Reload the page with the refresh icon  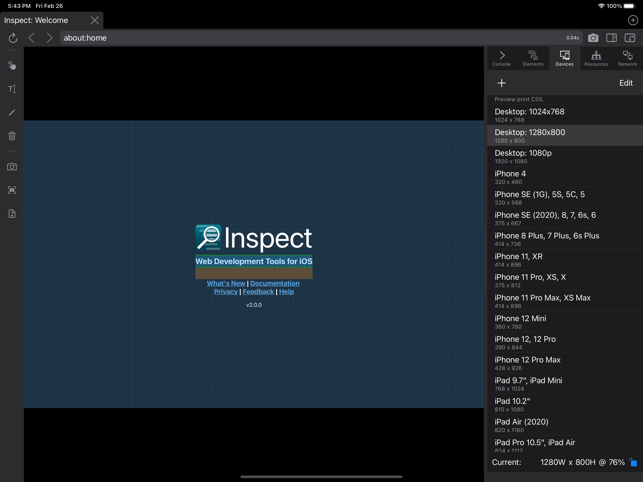pyautogui.click(x=13, y=38)
